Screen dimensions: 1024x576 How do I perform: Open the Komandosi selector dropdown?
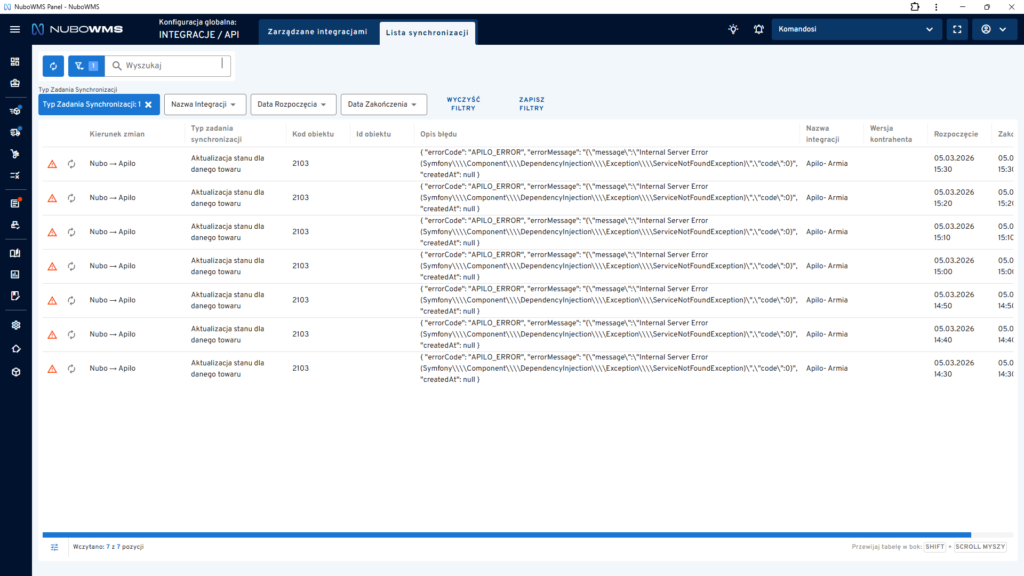point(857,30)
